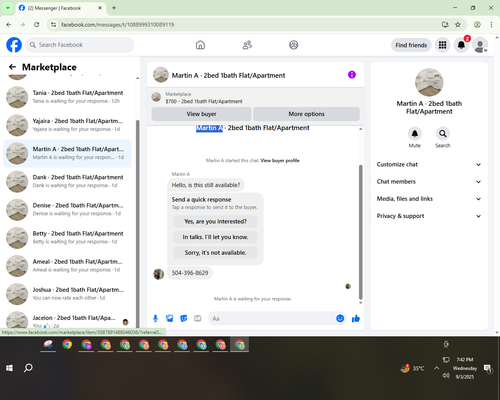Click the large conversation avatar in right panel
Image resolution: width=500 pixels, height=400 pixels.
pos(429,82)
